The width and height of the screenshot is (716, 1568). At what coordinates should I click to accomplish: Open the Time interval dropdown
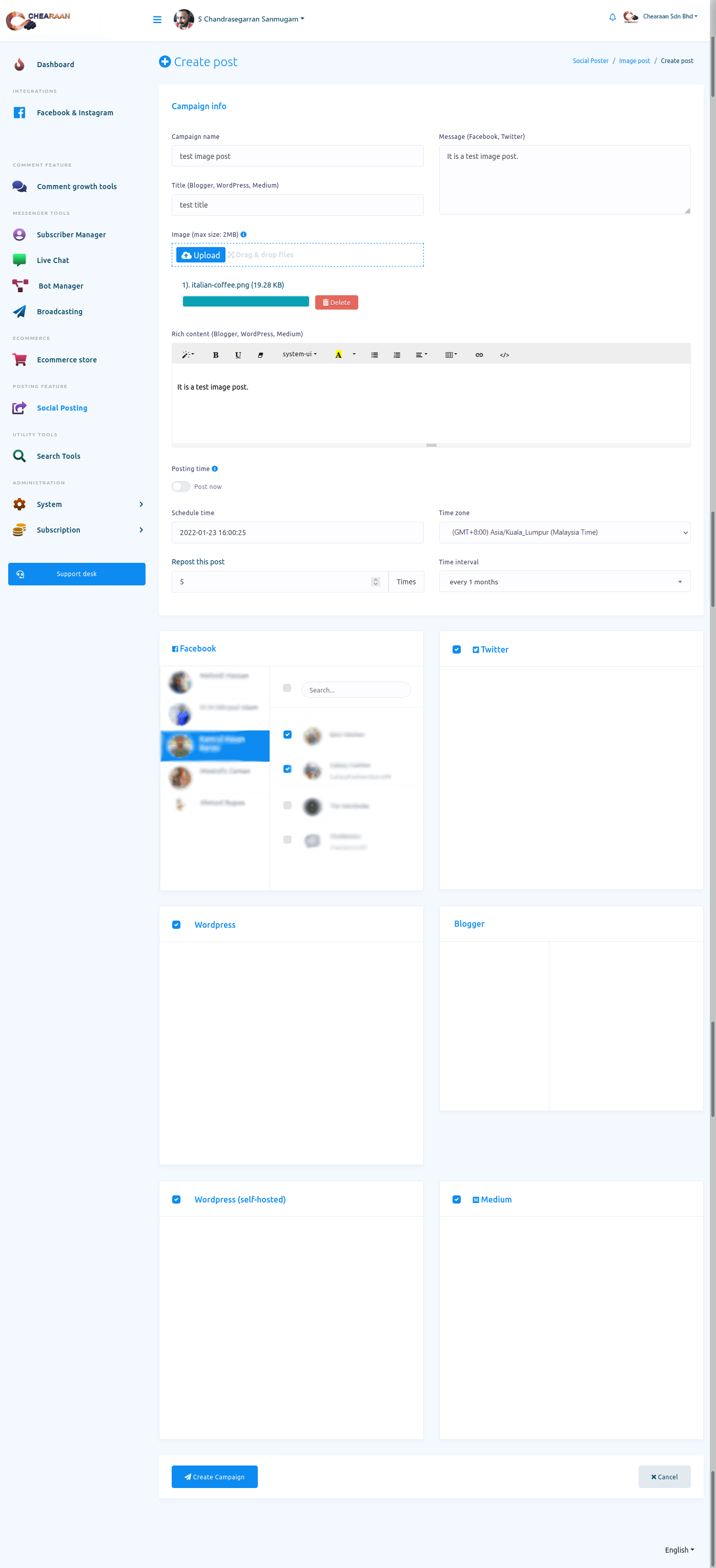tap(564, 582)
